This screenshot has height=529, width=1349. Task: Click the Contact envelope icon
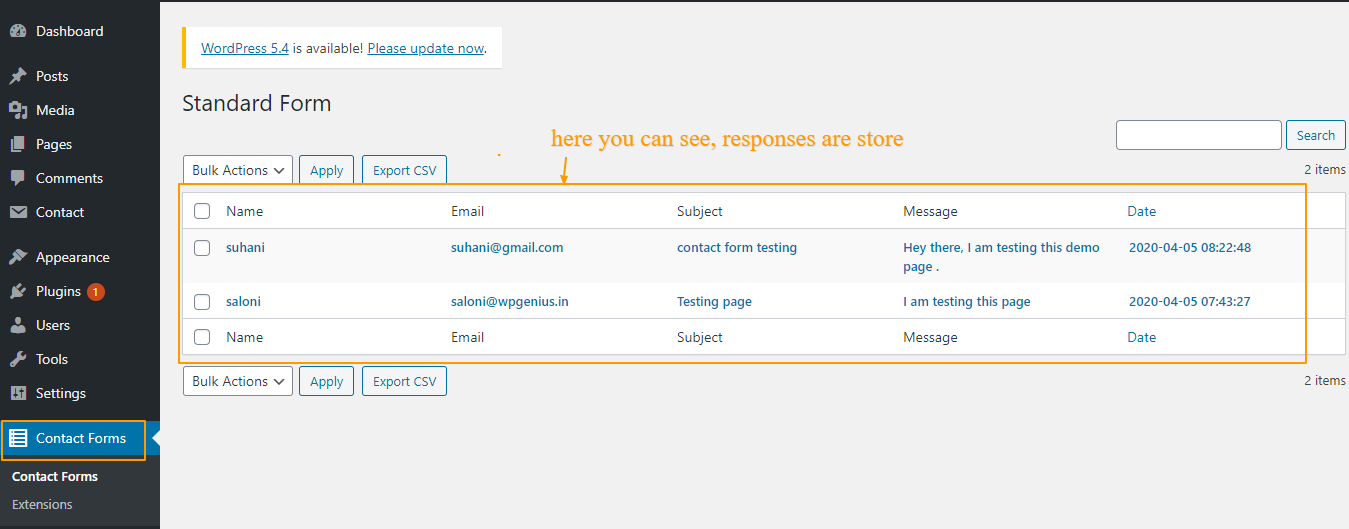[17, 212]
